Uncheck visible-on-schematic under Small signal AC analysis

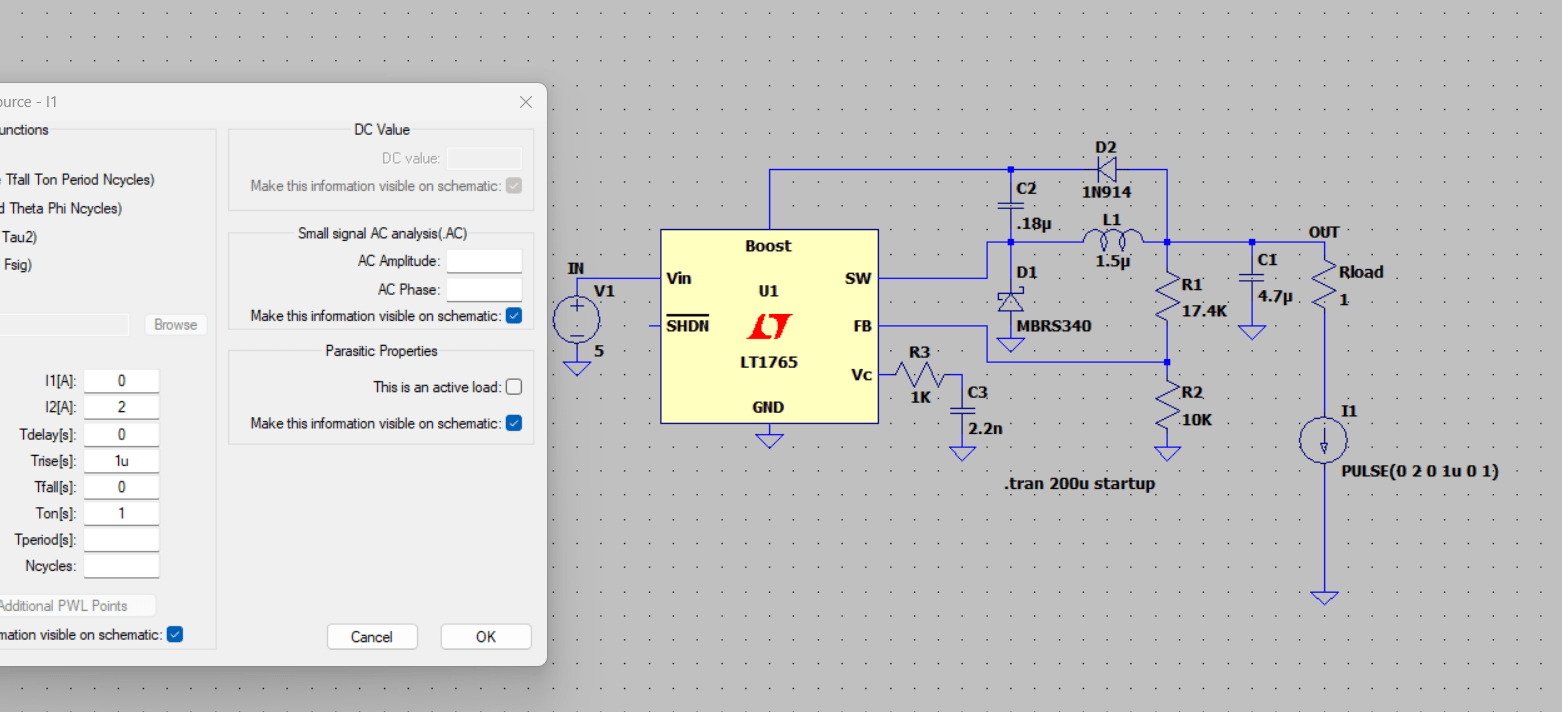pyautogui.click(x=513, y=315)
